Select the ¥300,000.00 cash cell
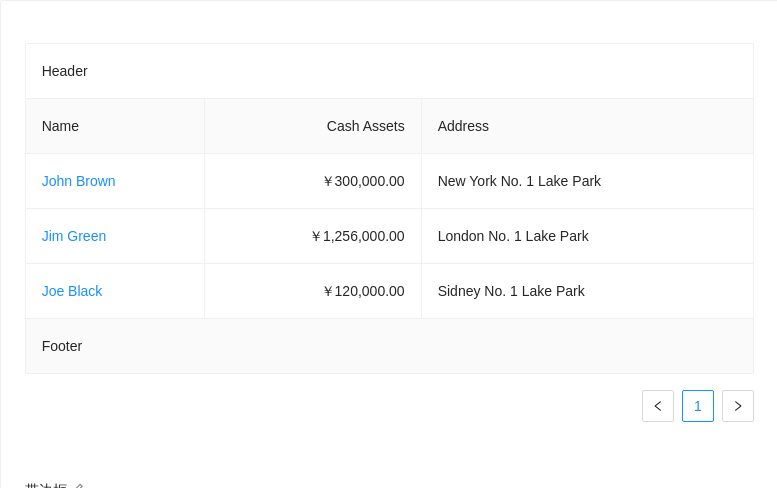 click(363, 181)
